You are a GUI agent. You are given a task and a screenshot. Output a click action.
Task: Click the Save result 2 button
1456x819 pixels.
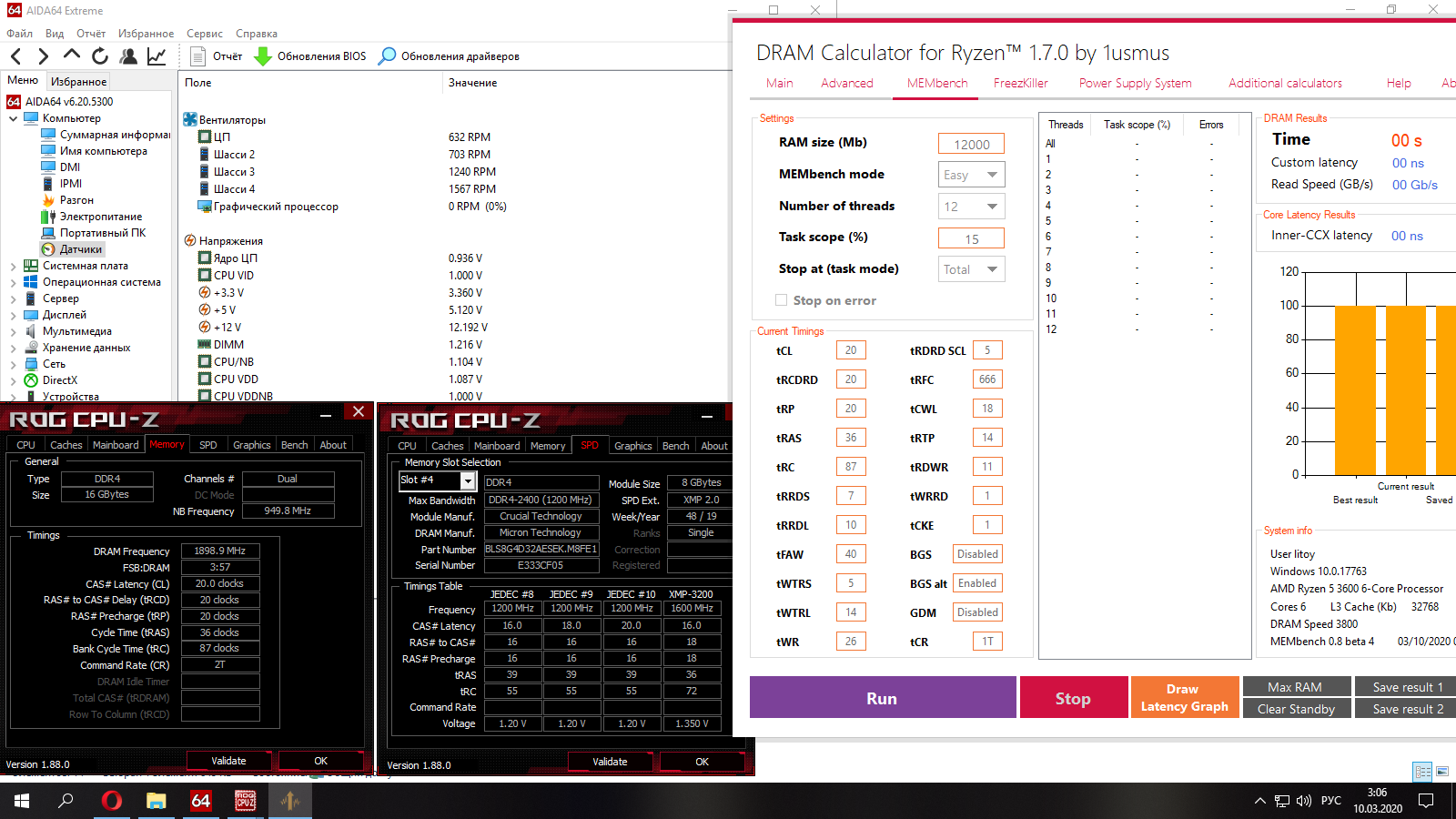click(x=1407, y=709)
